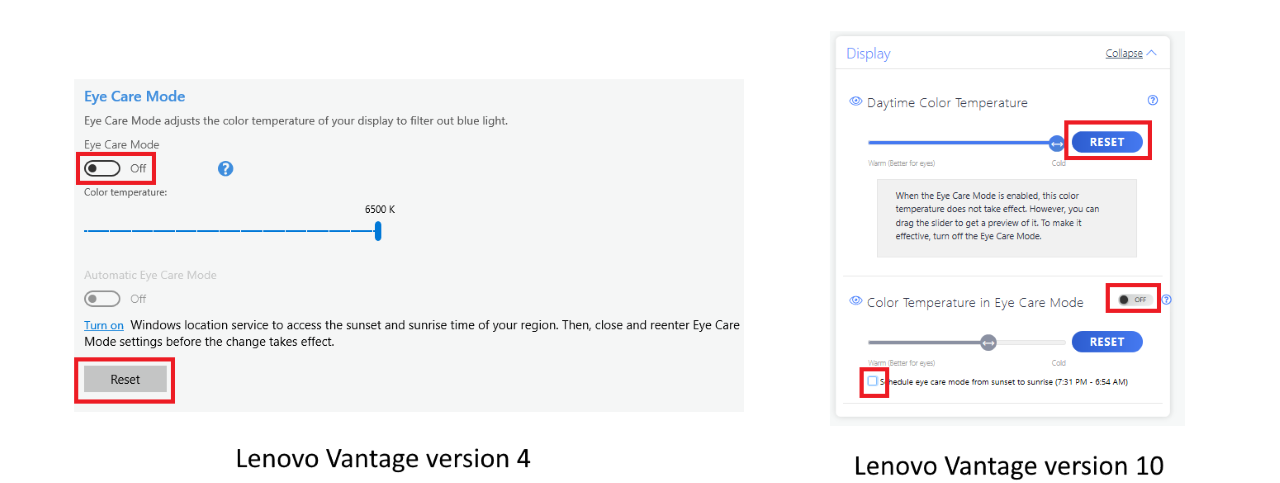Click the Eye Care Mode temperature slider handle
The width and height of the screenshot is (1280, 483).
[x=988, y=342]
